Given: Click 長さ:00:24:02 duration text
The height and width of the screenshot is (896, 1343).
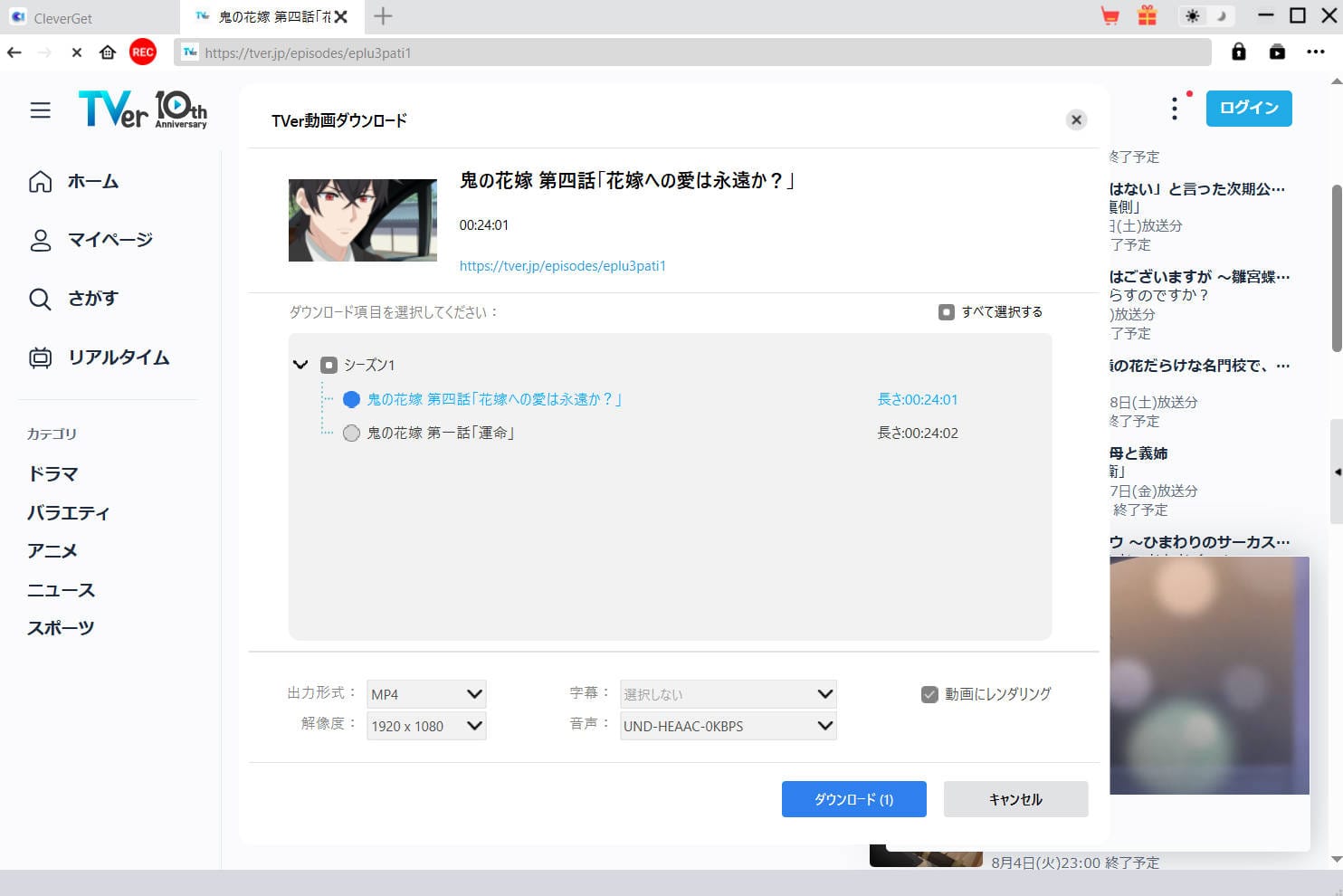Looking at the screenshot, I should 918,434.
